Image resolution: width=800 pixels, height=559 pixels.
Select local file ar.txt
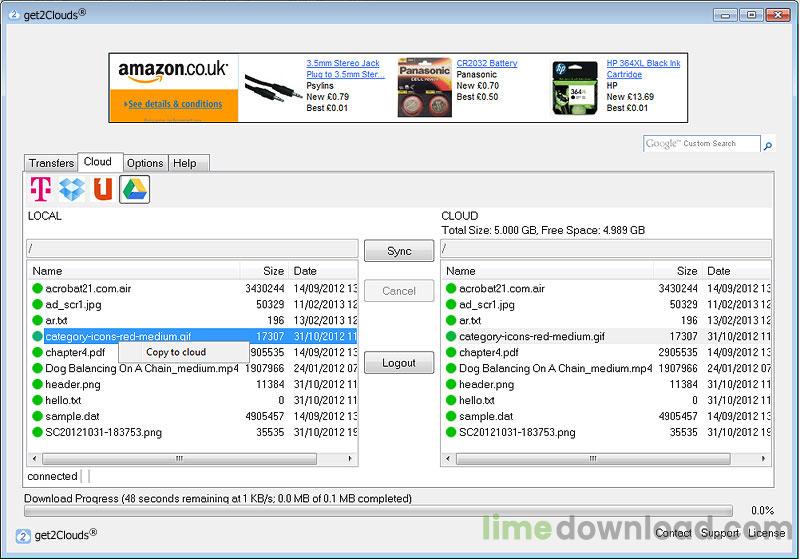coord(56,320)
